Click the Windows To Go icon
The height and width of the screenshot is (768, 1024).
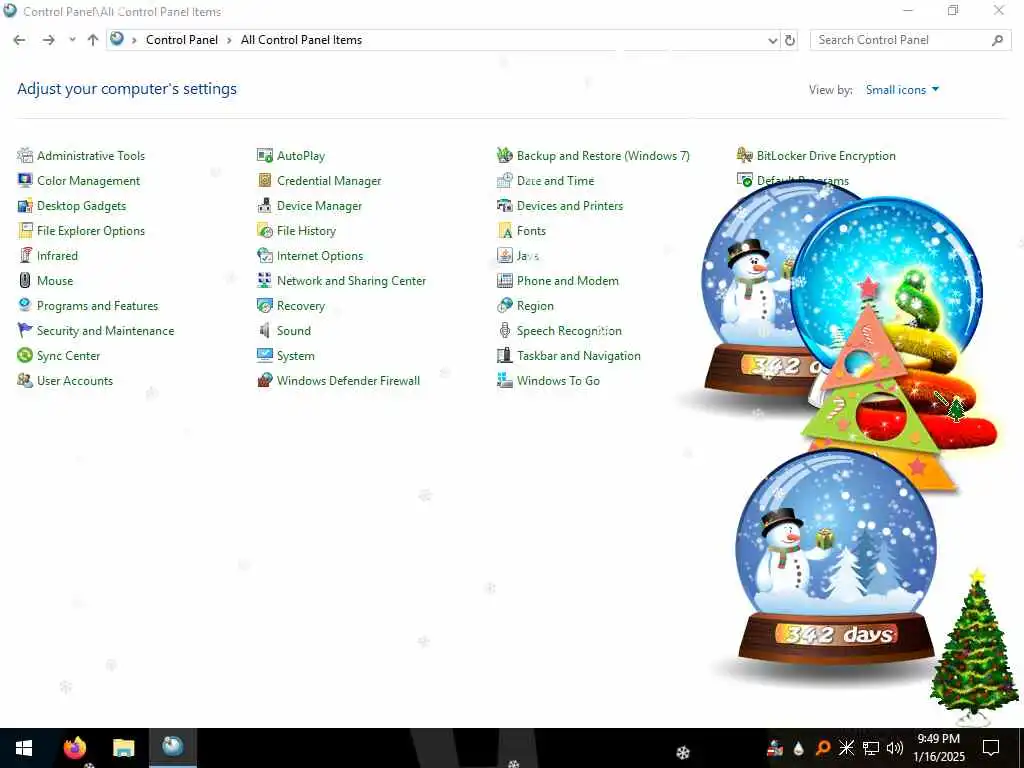coord(504,380)
